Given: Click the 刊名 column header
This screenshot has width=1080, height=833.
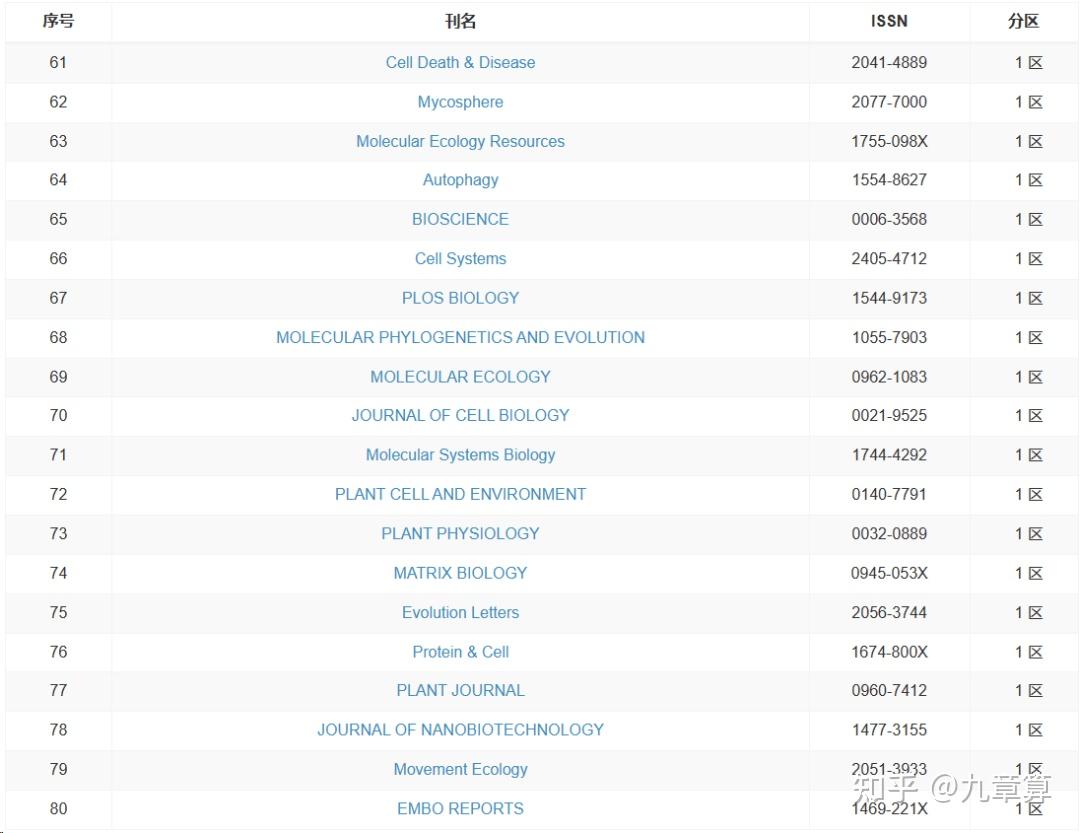Looking at the screenshot, I should (460, 21).
